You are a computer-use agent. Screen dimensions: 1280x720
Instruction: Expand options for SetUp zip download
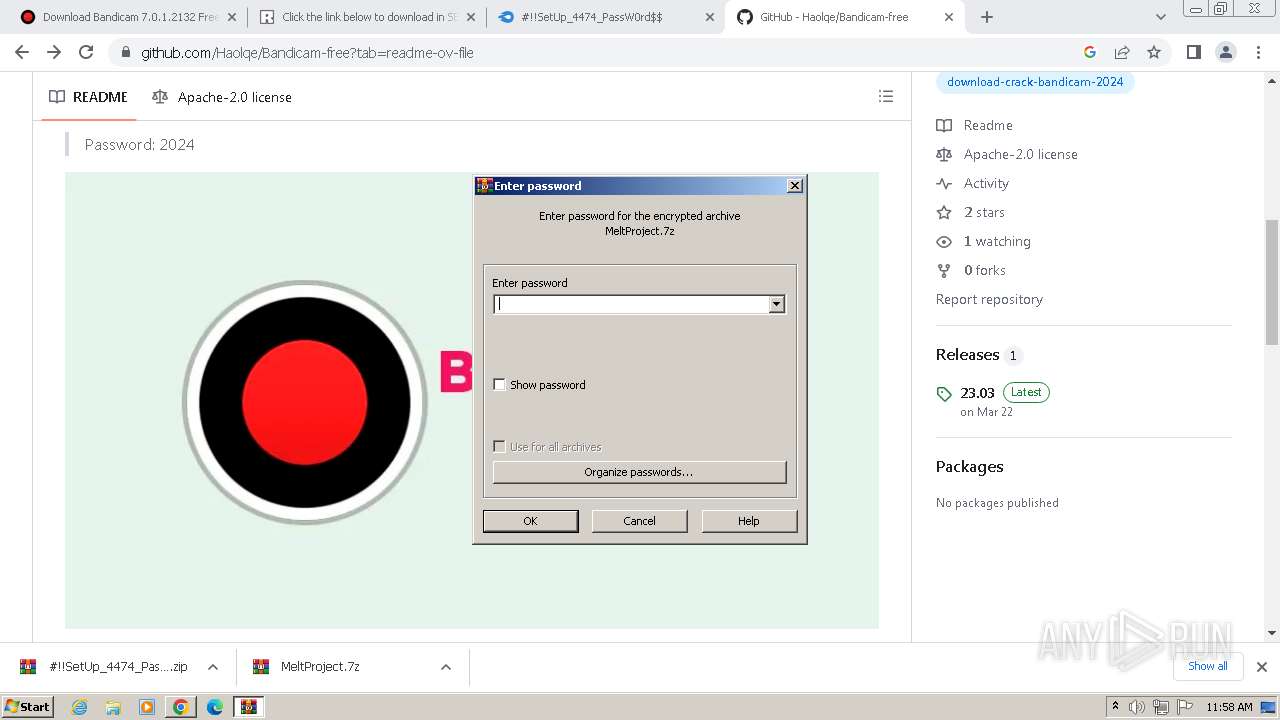pos(213,667)
